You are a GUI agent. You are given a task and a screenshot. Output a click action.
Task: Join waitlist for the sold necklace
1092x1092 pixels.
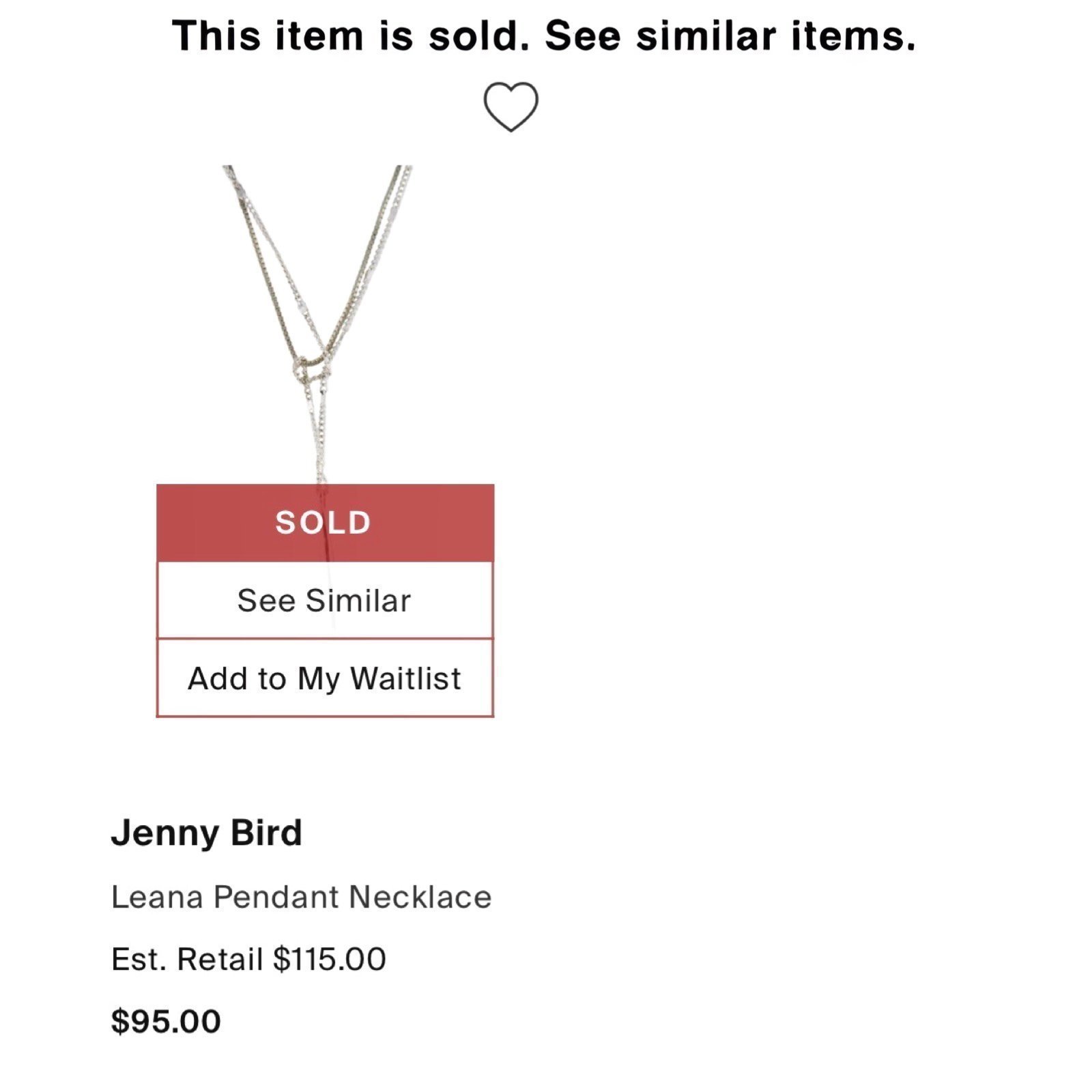(325, 678)
